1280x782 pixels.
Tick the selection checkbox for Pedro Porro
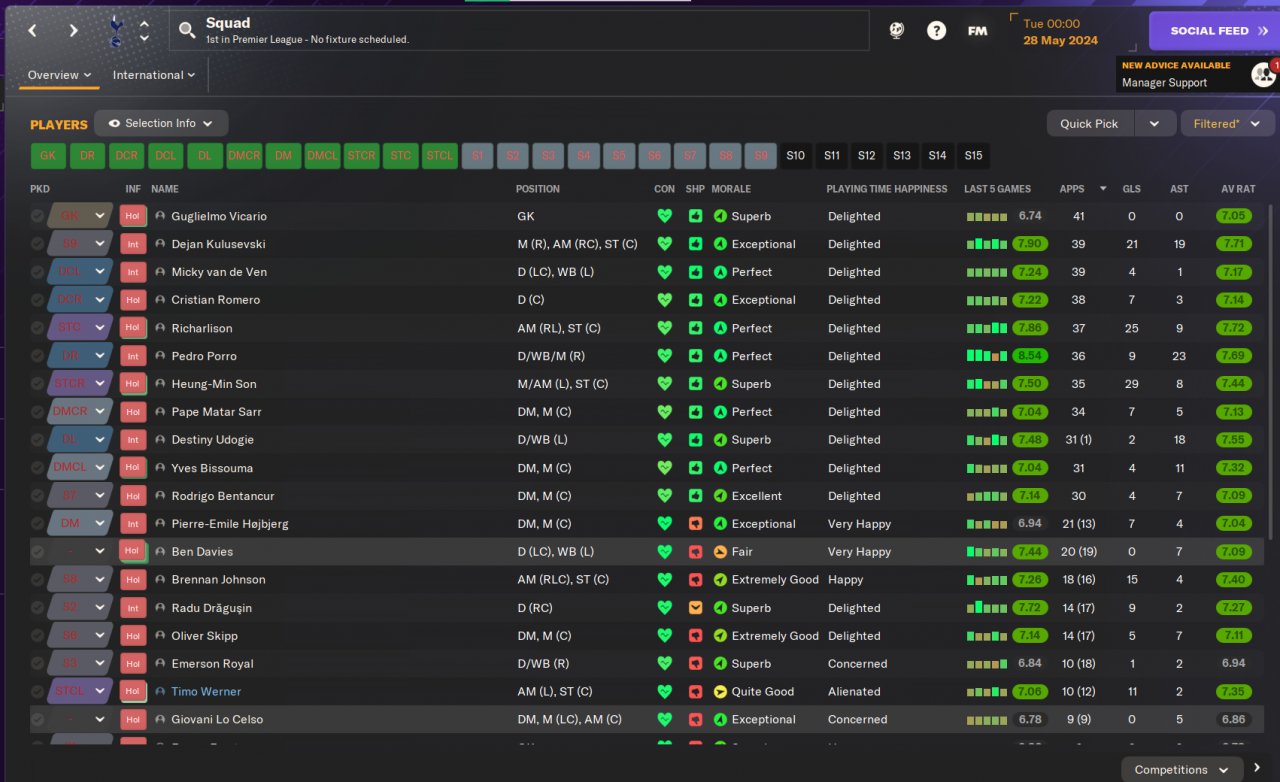coord(37,356)
